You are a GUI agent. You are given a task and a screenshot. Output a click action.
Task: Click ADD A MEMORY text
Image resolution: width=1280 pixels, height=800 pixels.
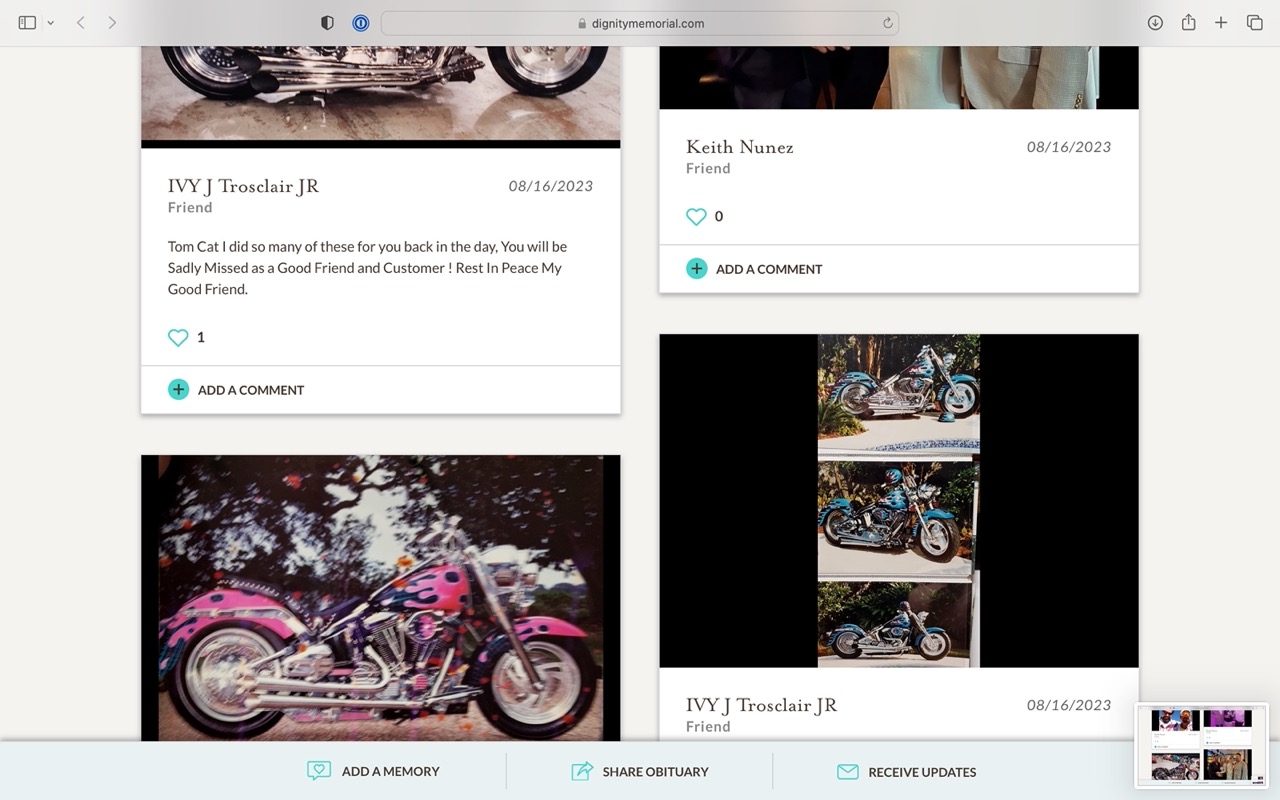(x=391, y=772)
